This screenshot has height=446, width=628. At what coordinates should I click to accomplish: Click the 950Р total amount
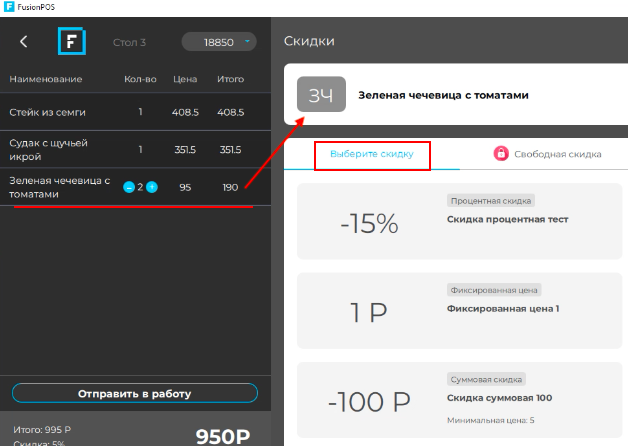pos(223,436)
